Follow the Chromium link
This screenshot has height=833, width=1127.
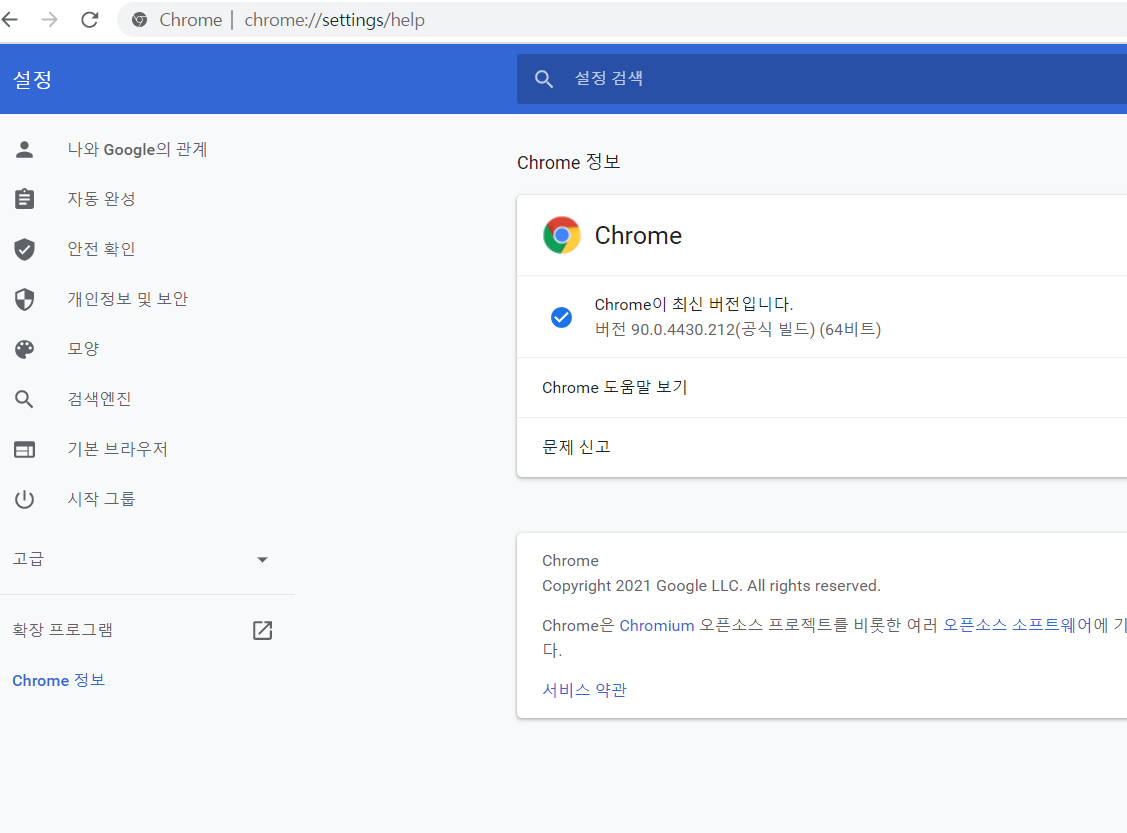pos(657,626)
